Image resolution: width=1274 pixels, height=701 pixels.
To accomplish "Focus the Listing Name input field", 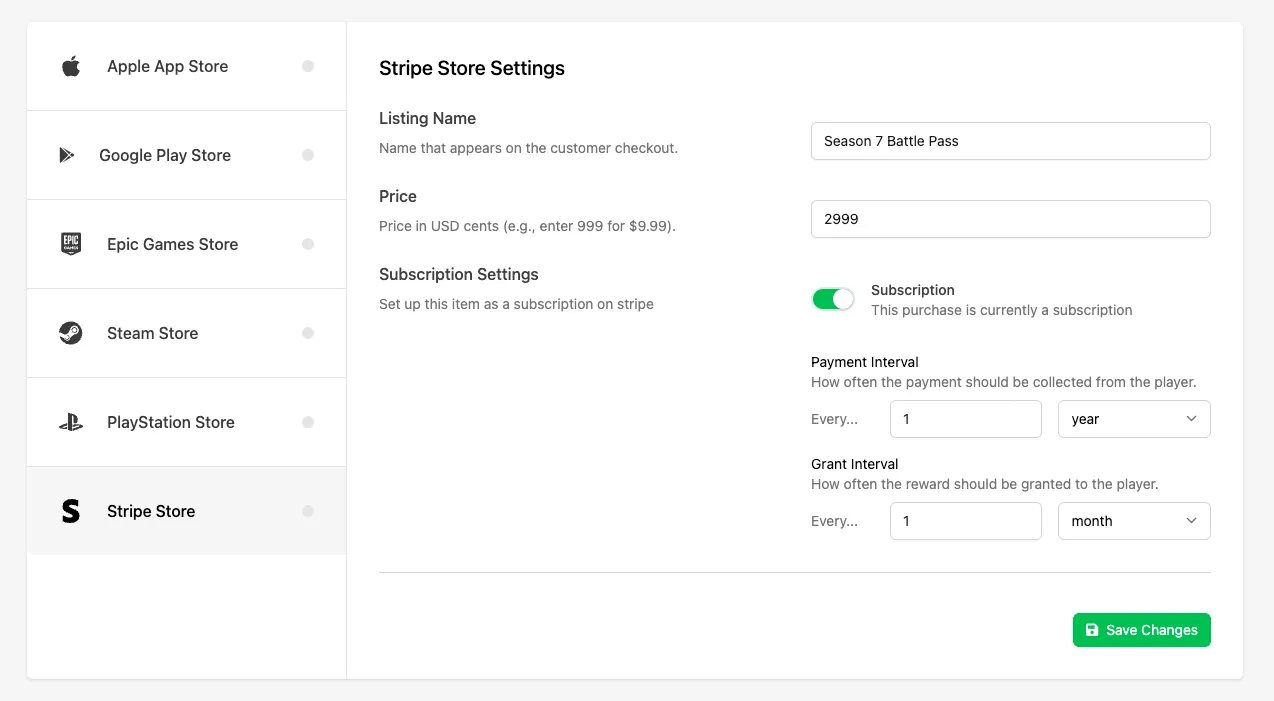I will point(1010,141).
